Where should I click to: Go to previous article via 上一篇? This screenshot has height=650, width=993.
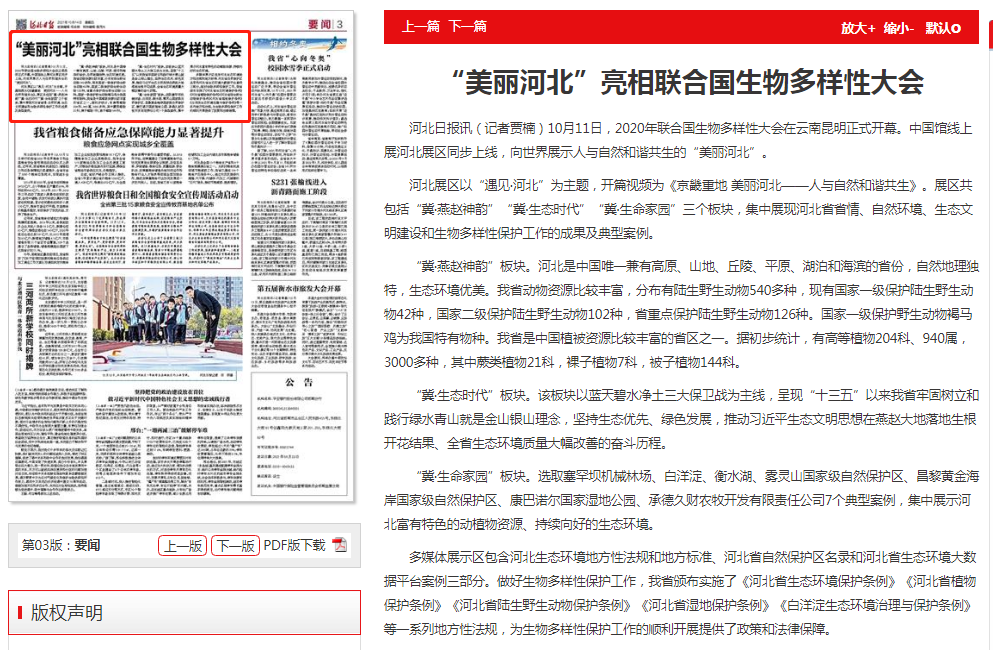point(420,27)
